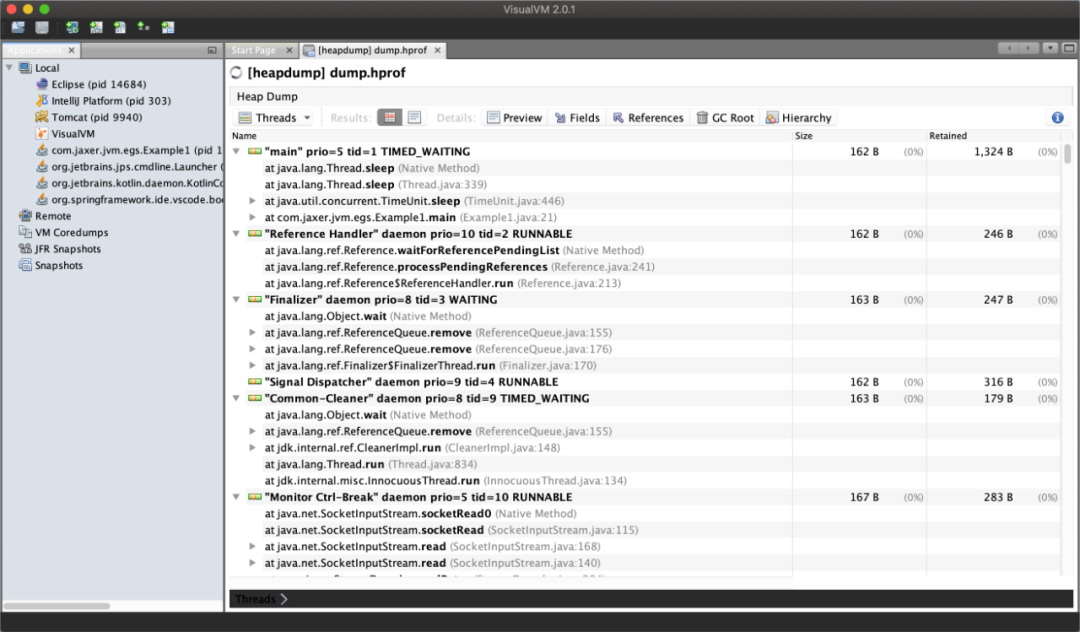
Task: Click the Snapshots node icon
Action: coord(25,265)
